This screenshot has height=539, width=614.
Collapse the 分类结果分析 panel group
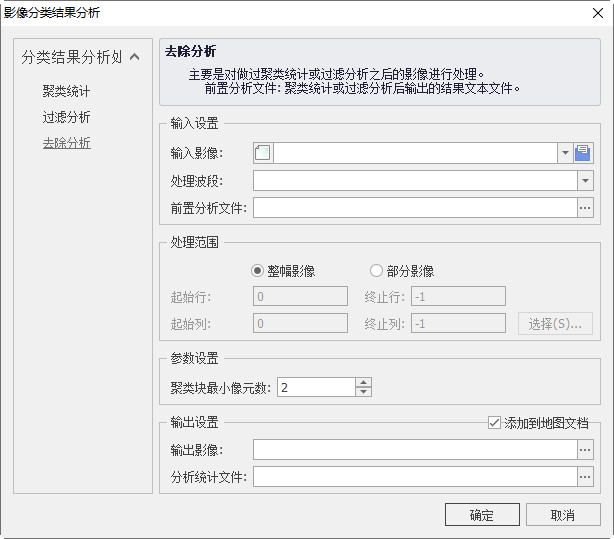(x=134, y=57)
